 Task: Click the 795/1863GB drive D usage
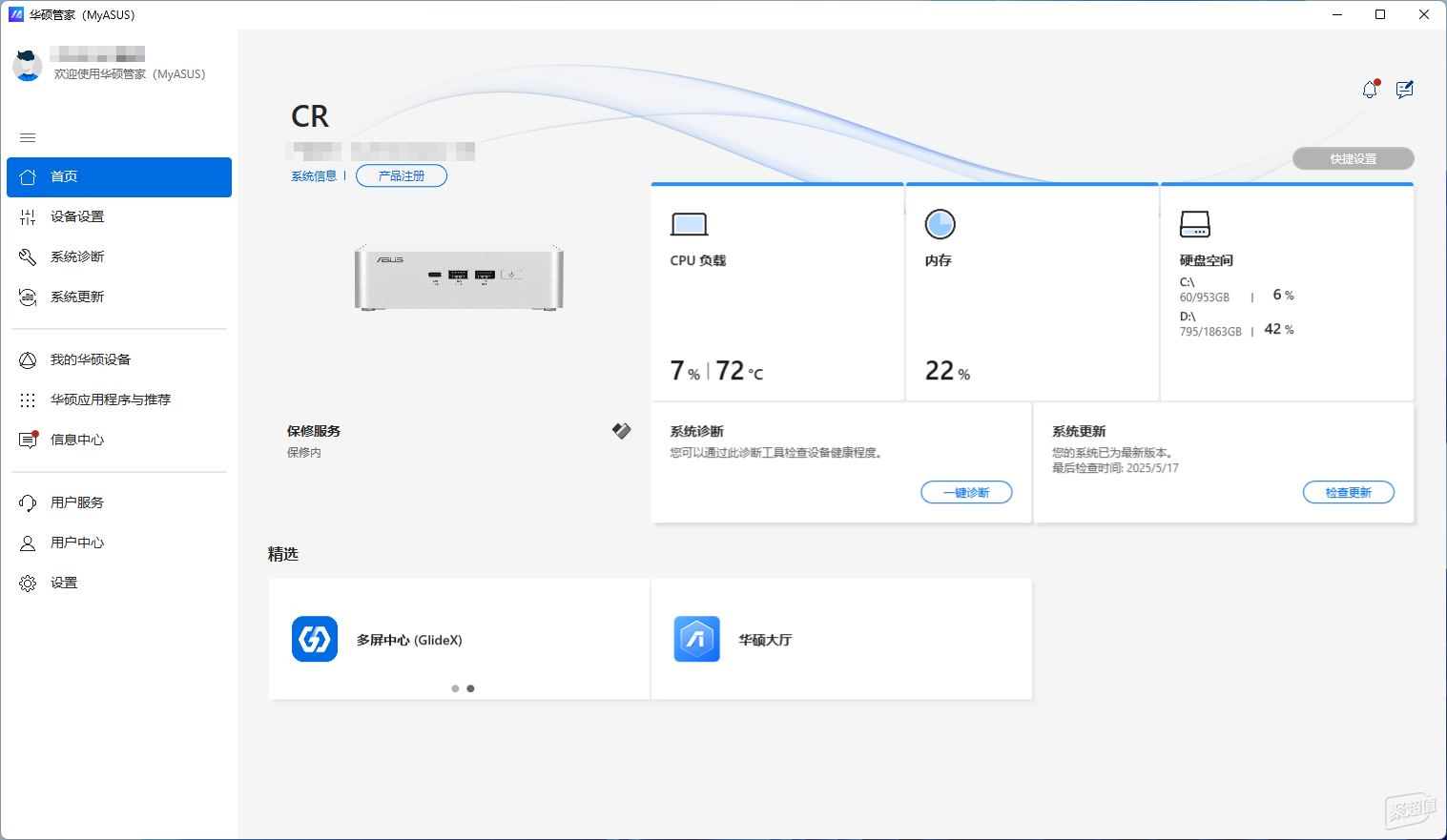coord(1210,332)
